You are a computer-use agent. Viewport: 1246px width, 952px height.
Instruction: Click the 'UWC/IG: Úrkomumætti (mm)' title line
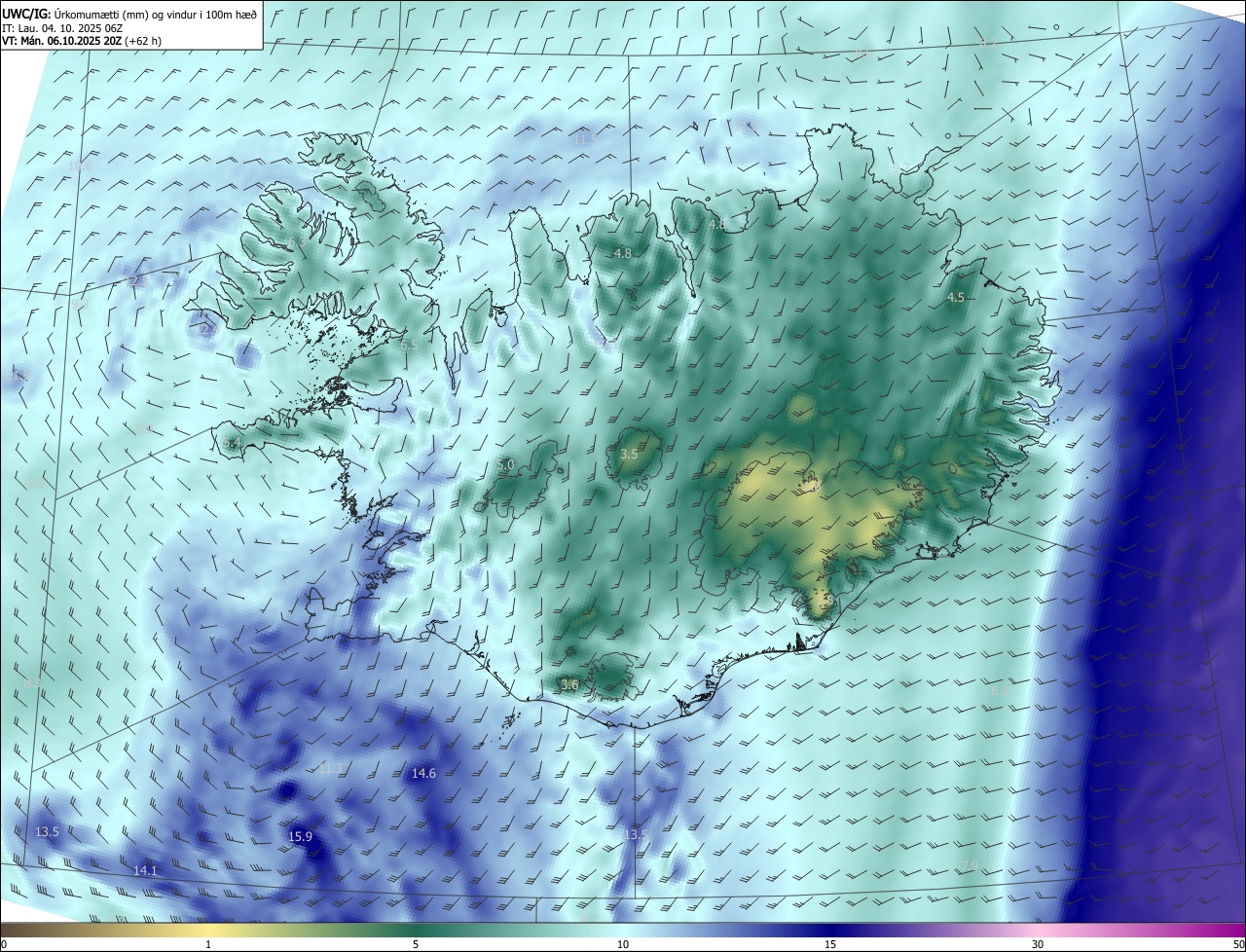129,14
